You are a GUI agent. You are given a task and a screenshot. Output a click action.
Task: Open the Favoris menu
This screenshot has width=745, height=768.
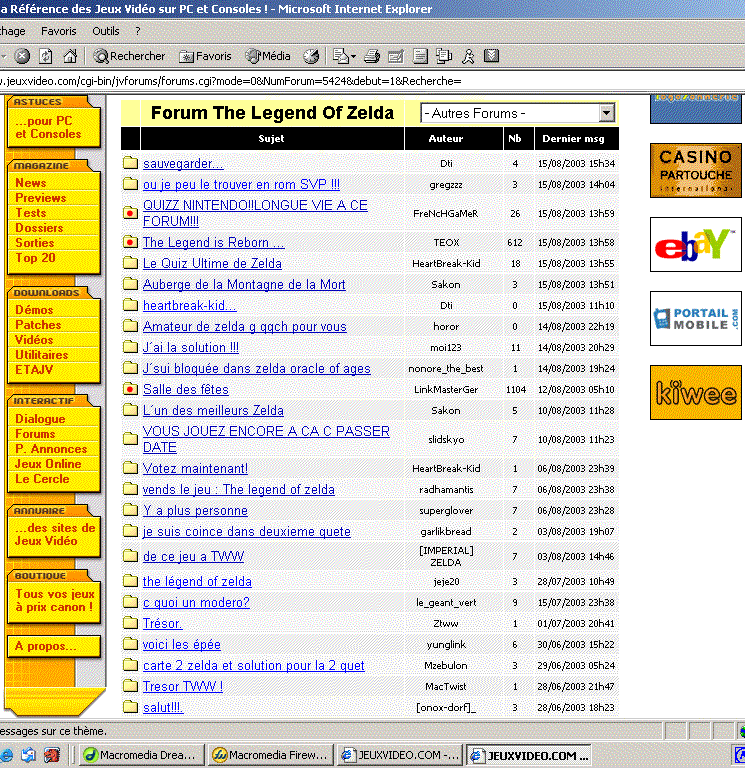coord(59,31)
